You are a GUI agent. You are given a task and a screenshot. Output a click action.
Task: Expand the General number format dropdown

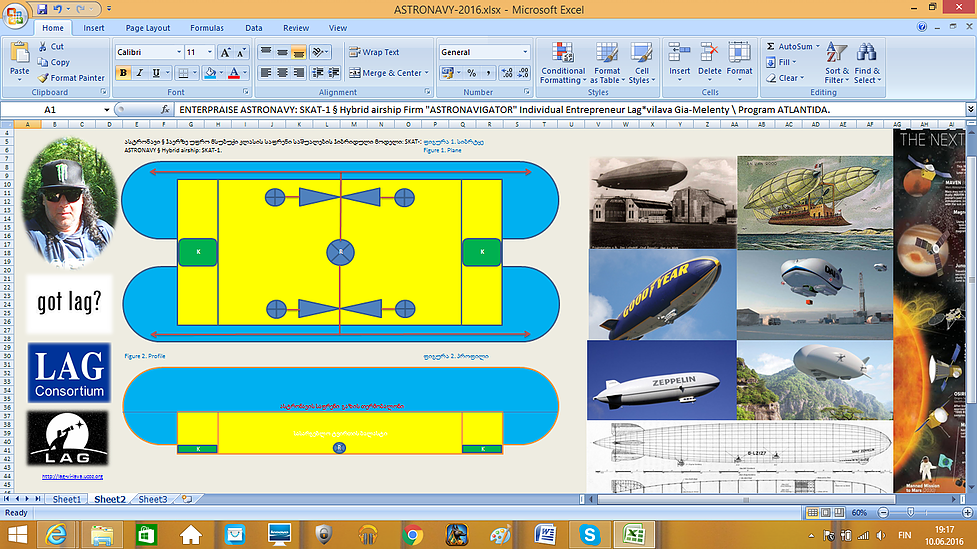(x=525, y=52)
